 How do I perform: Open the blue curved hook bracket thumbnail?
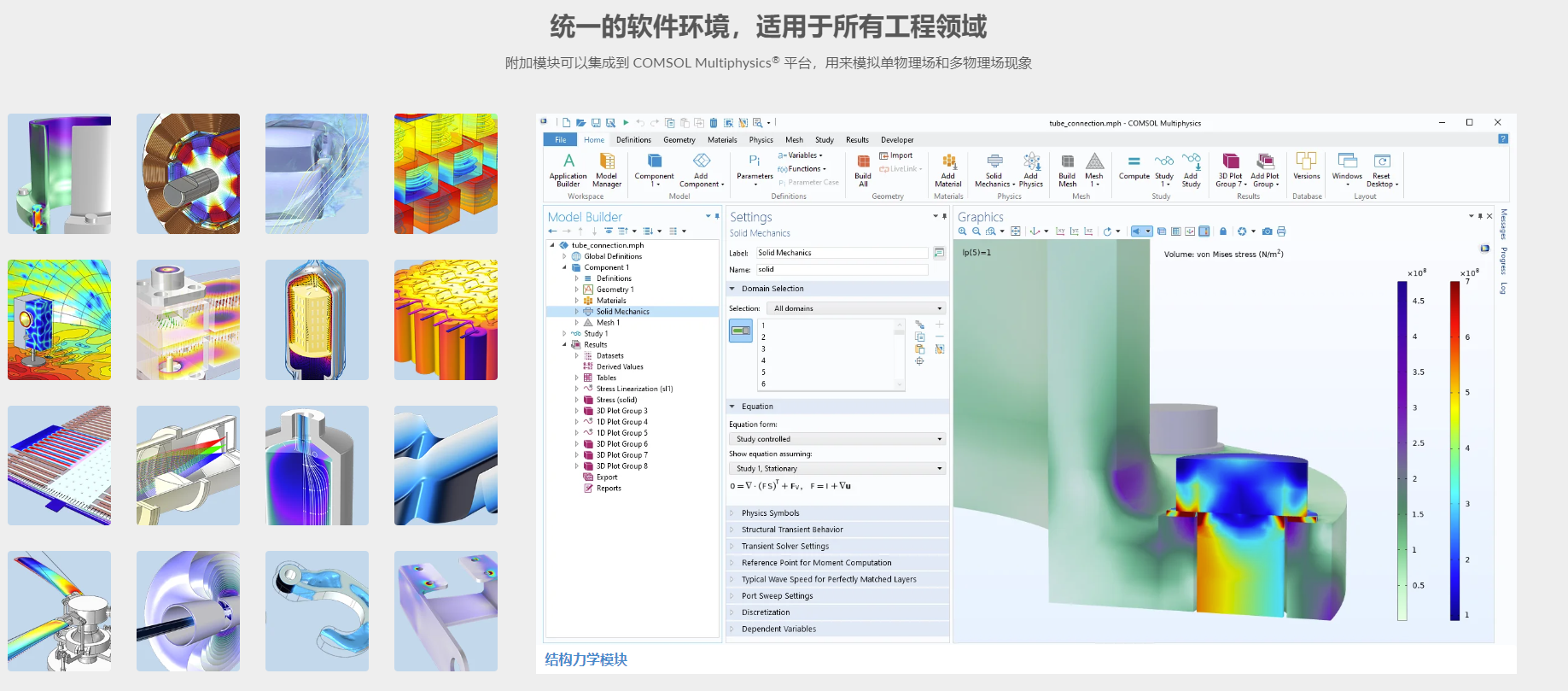[317, 611]
